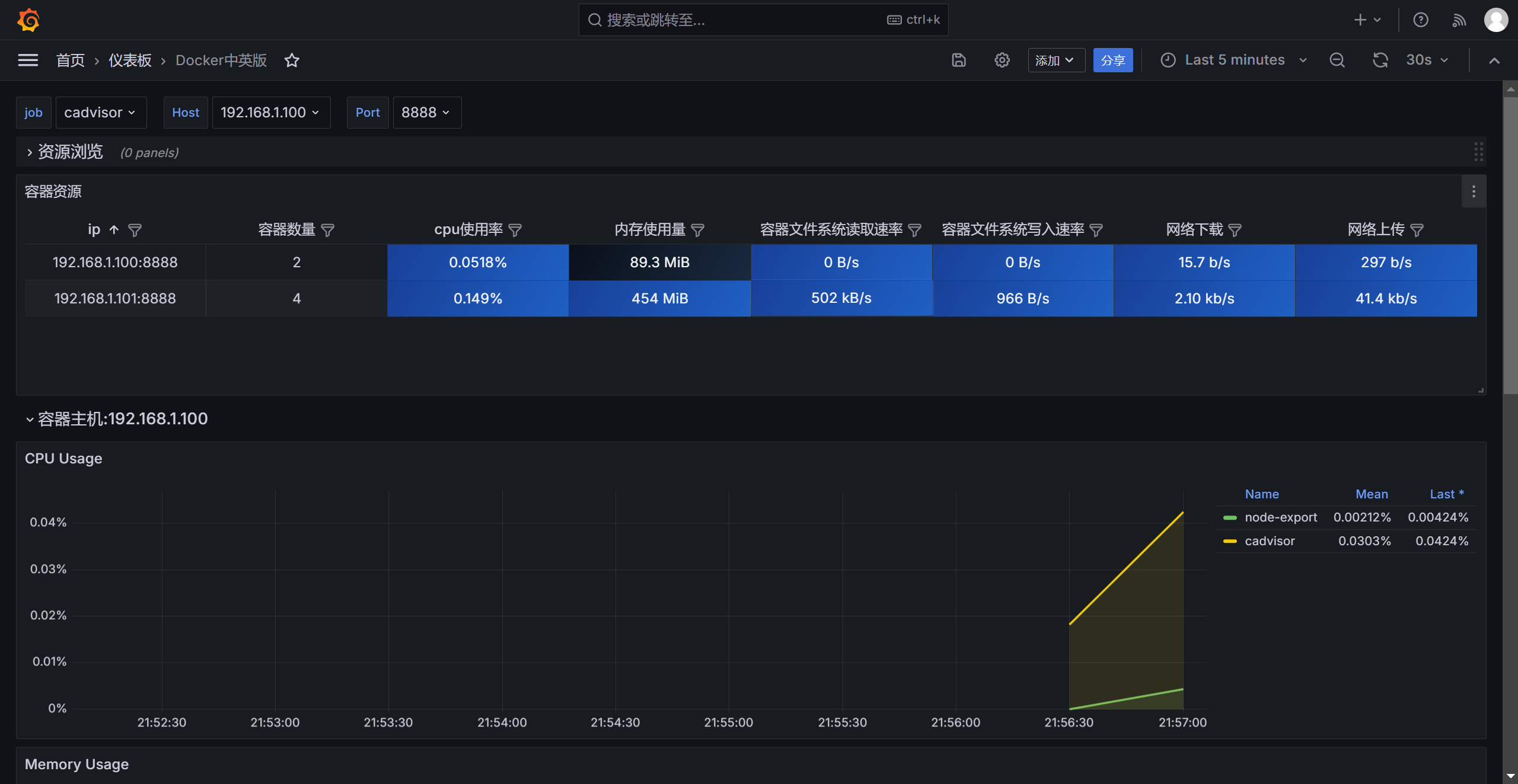
Task: Toggle node-export series in legend
Action: (1281, 517)
